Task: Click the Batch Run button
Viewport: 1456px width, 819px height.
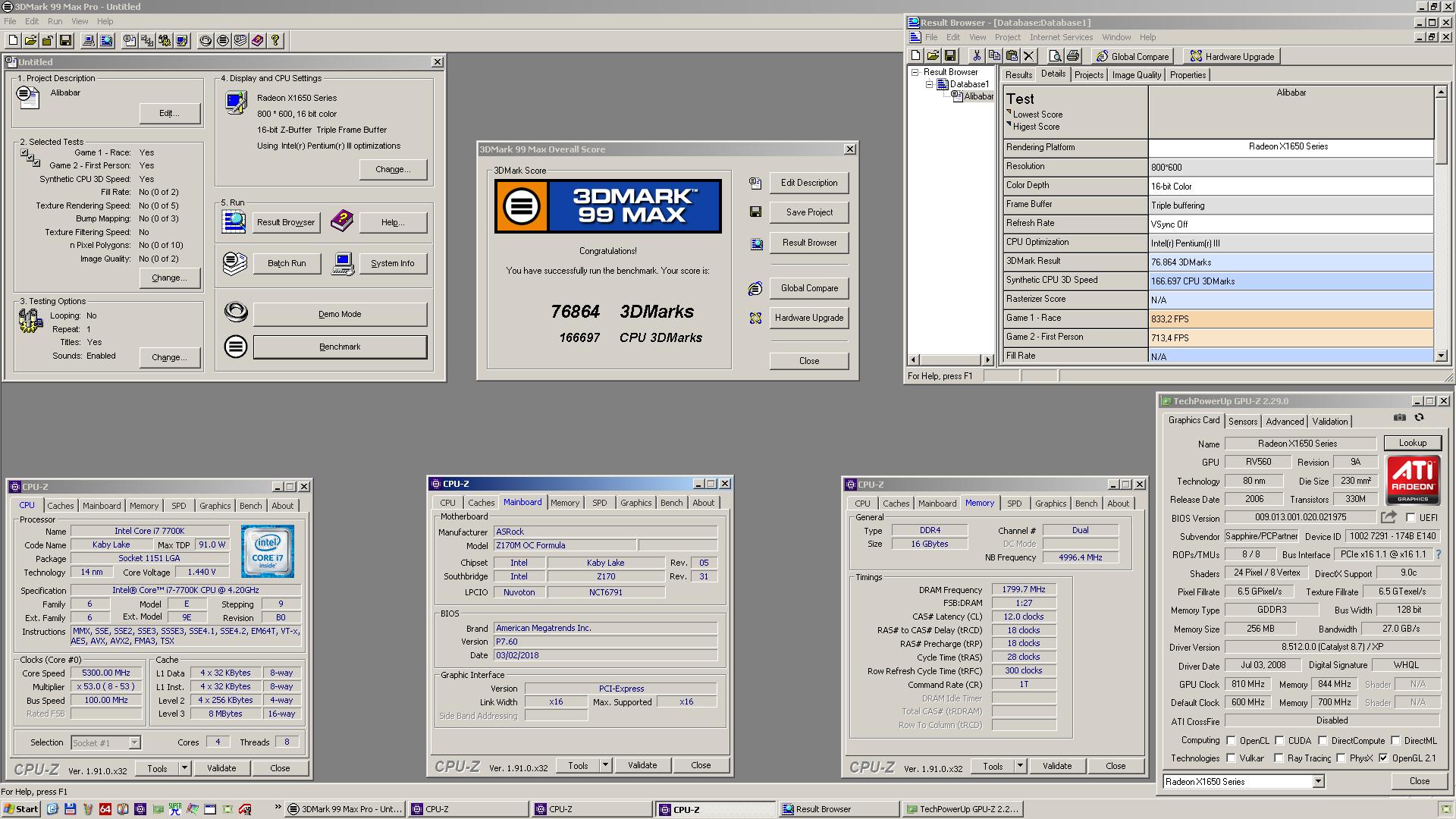Action: click(287, 263)
